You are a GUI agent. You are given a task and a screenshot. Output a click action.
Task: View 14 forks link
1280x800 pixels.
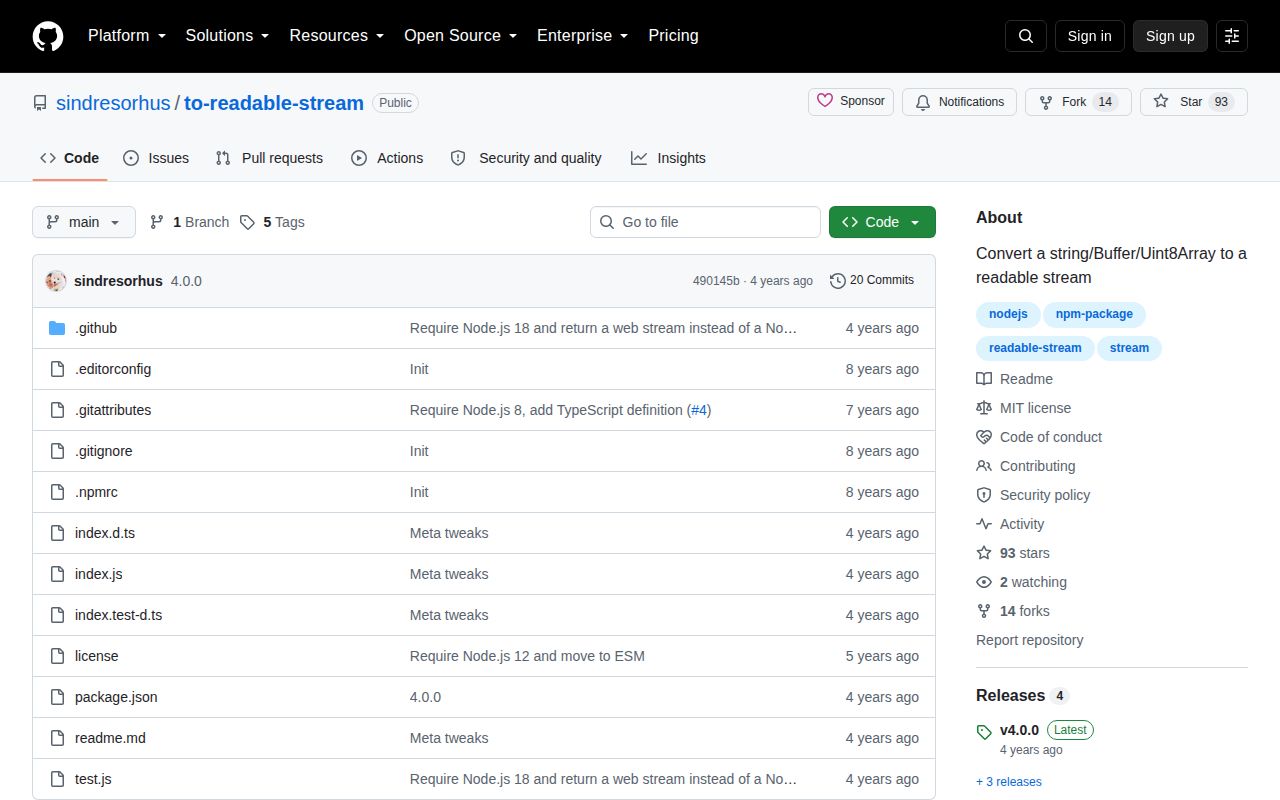point(1013,611)
